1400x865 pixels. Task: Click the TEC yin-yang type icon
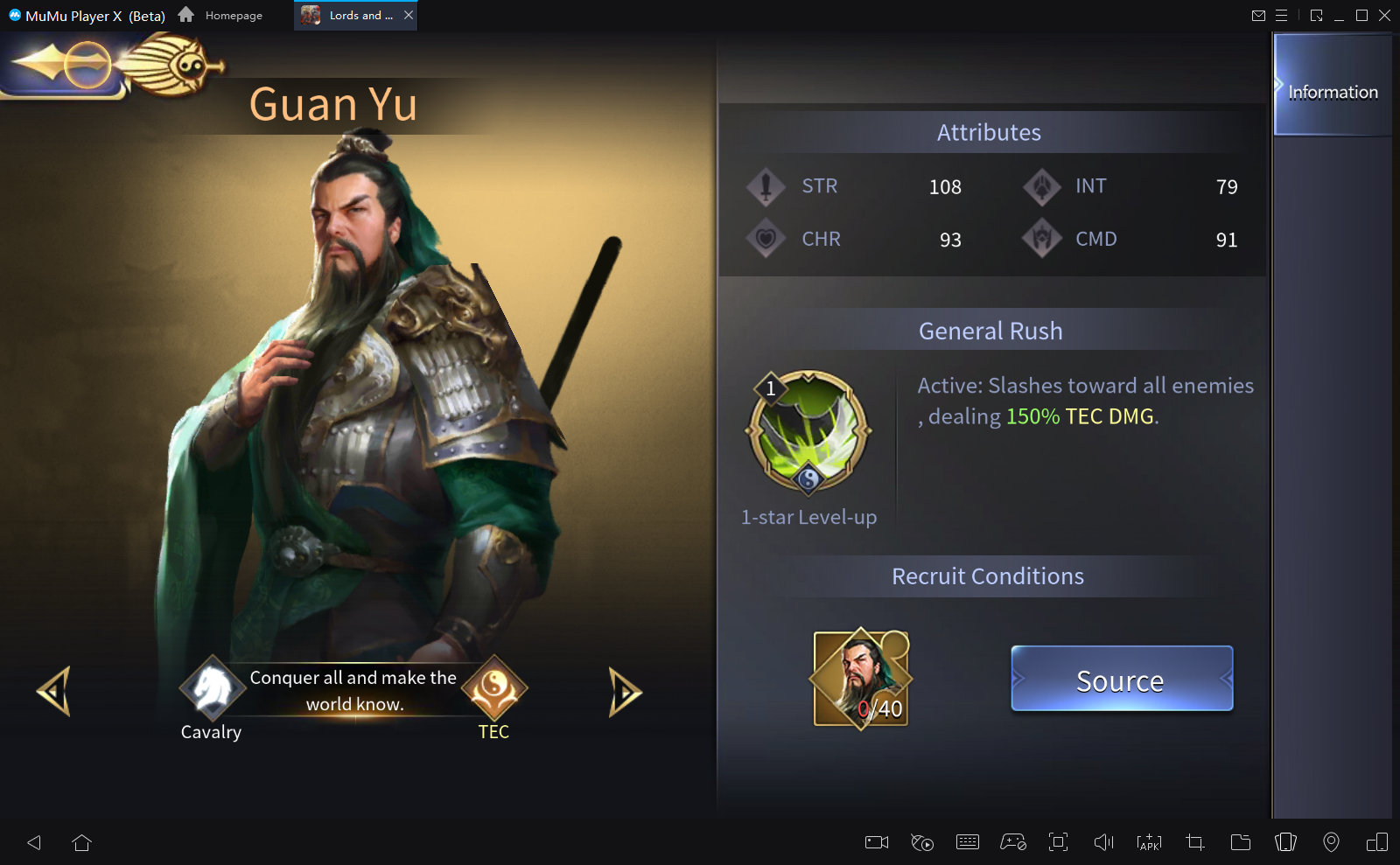pos(494,688)
